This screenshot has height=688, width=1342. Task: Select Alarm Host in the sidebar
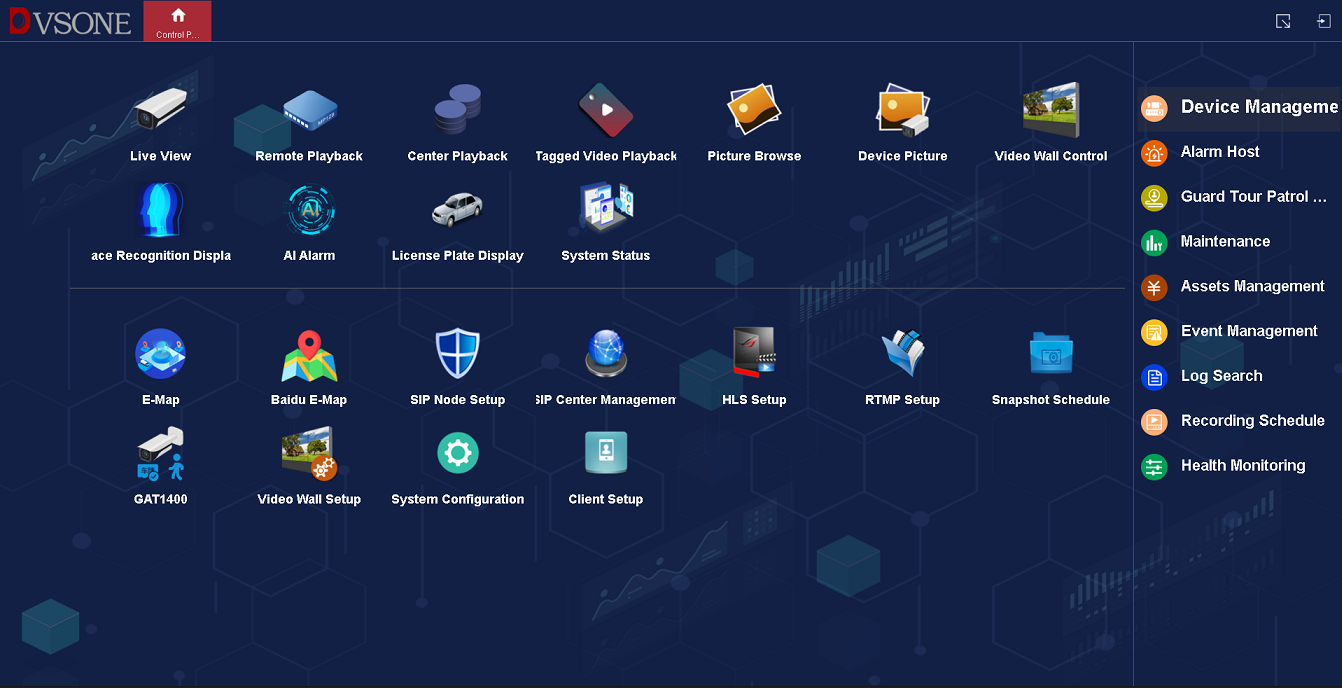click(1219, 152)
